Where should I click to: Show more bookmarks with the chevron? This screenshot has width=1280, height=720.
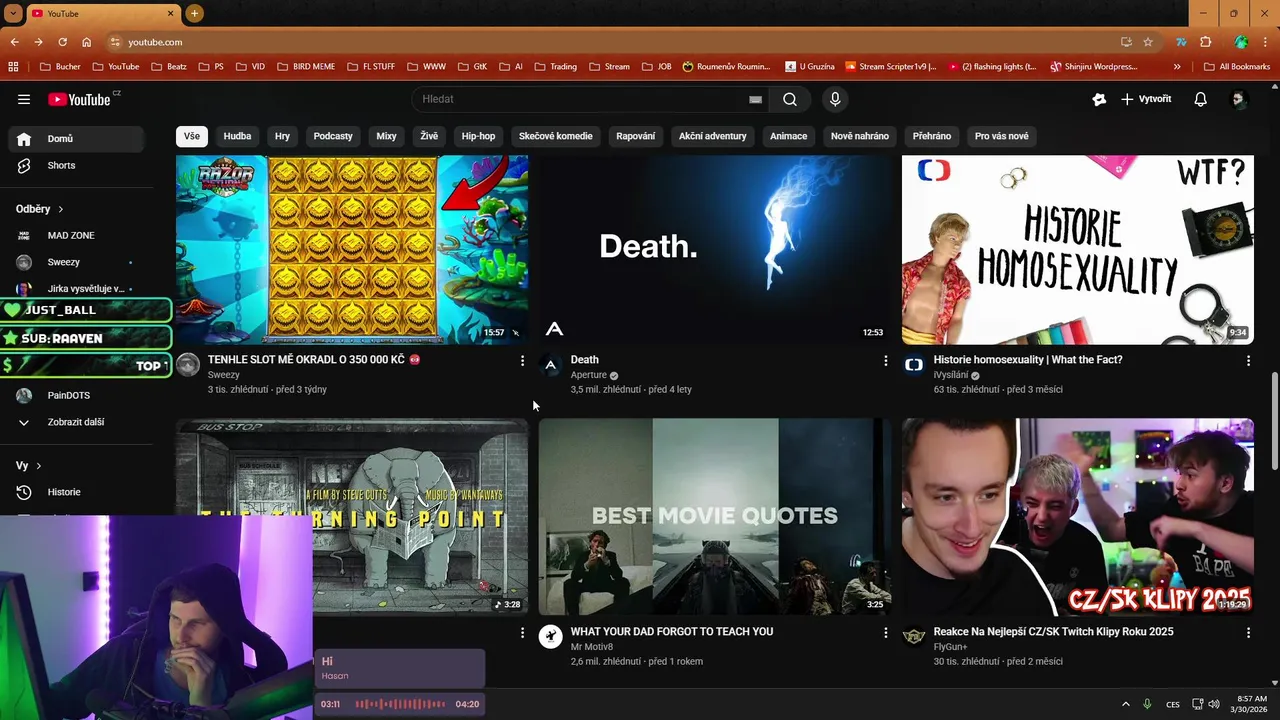click(1177, 67)
